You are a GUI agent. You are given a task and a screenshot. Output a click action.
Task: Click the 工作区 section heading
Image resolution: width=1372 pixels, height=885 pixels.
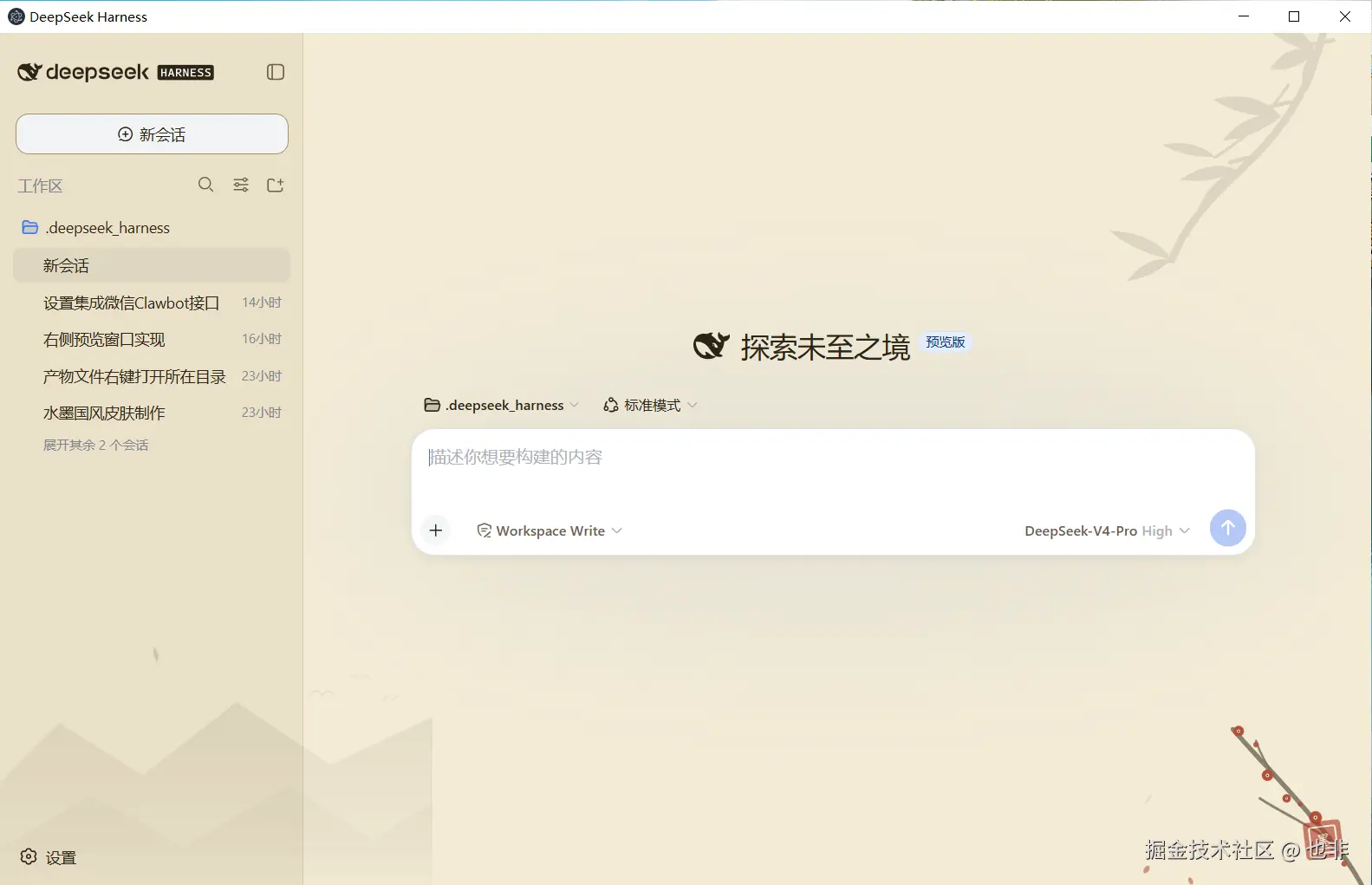click(x=40, y=185)
